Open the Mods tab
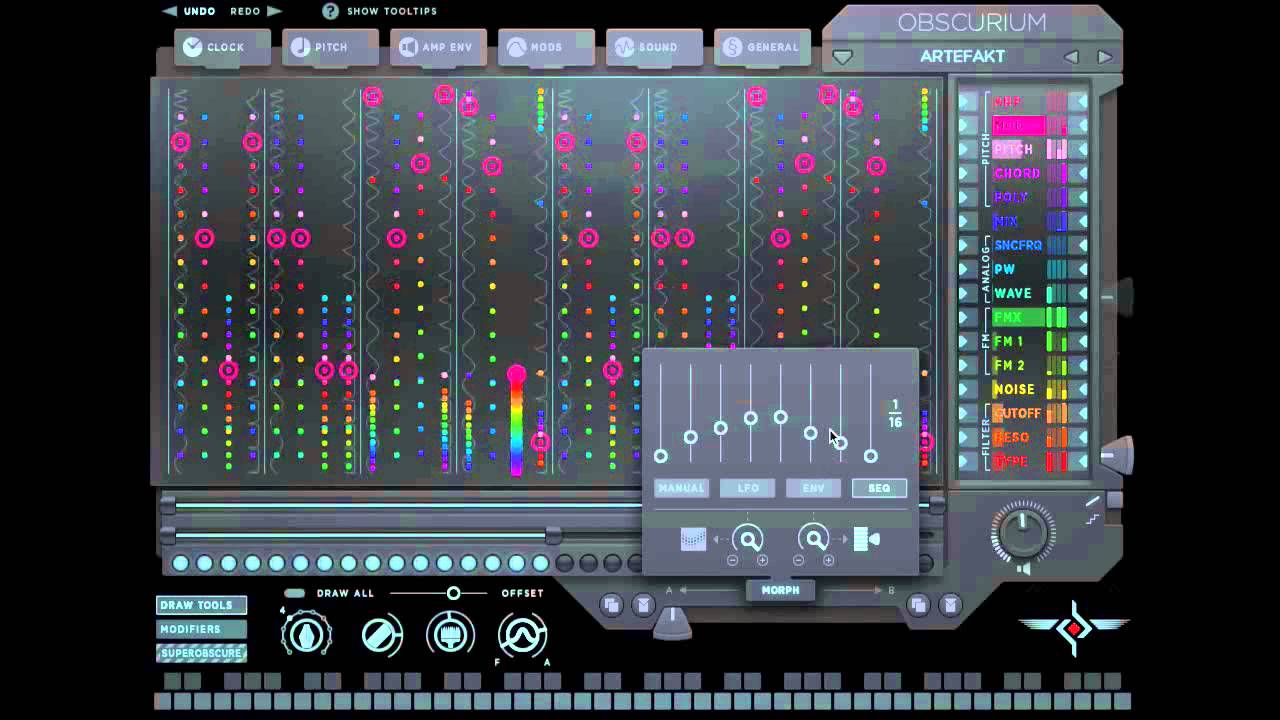Image resolution: width=1280 pixels, height=720 pixels. [546, 47]
